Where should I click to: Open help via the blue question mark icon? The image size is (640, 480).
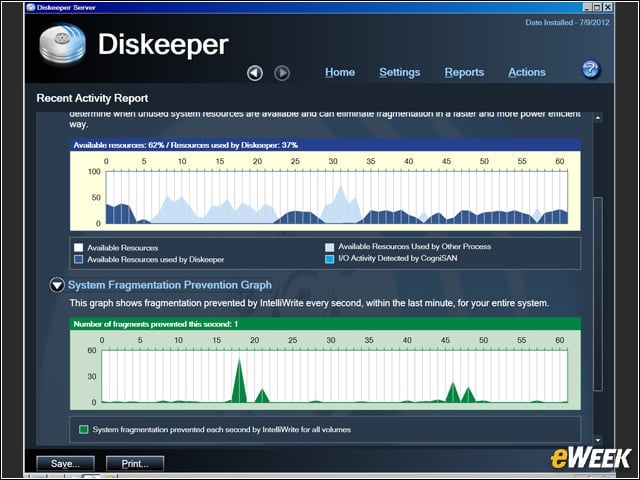590,69
